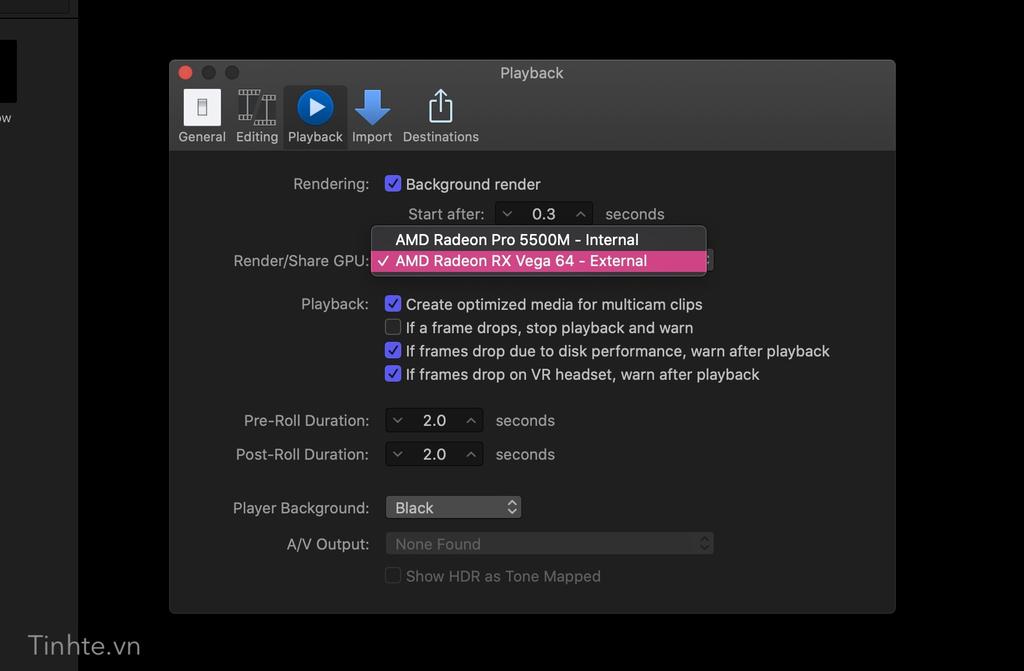The width and height of the screenshot is (1024, 671).
Task: Decrease the Pre-Roll Duration value
Action: coord(397,420)
